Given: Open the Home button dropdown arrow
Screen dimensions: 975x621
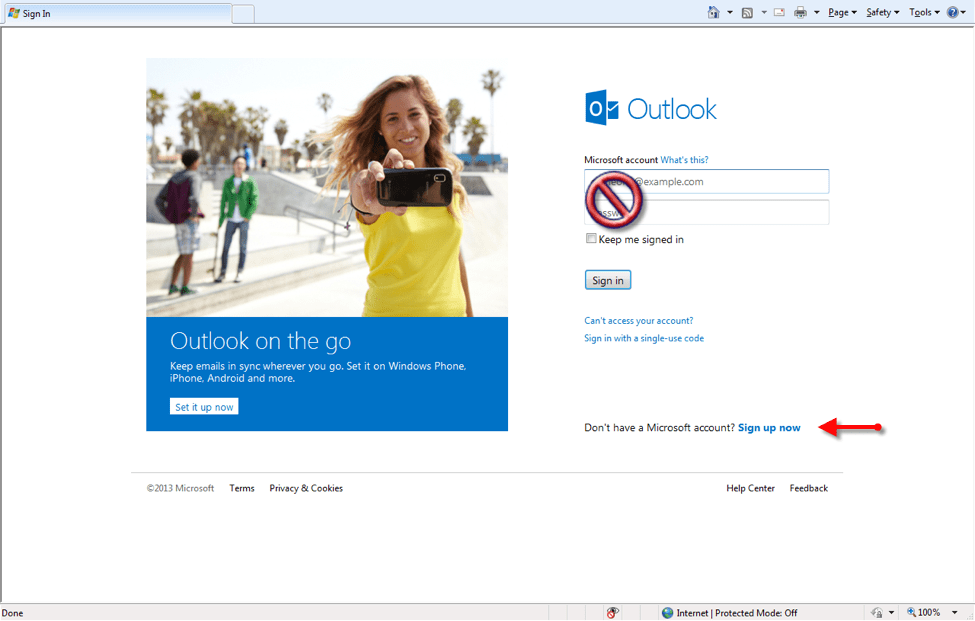Looking at the screenshot, I should 730,12.
